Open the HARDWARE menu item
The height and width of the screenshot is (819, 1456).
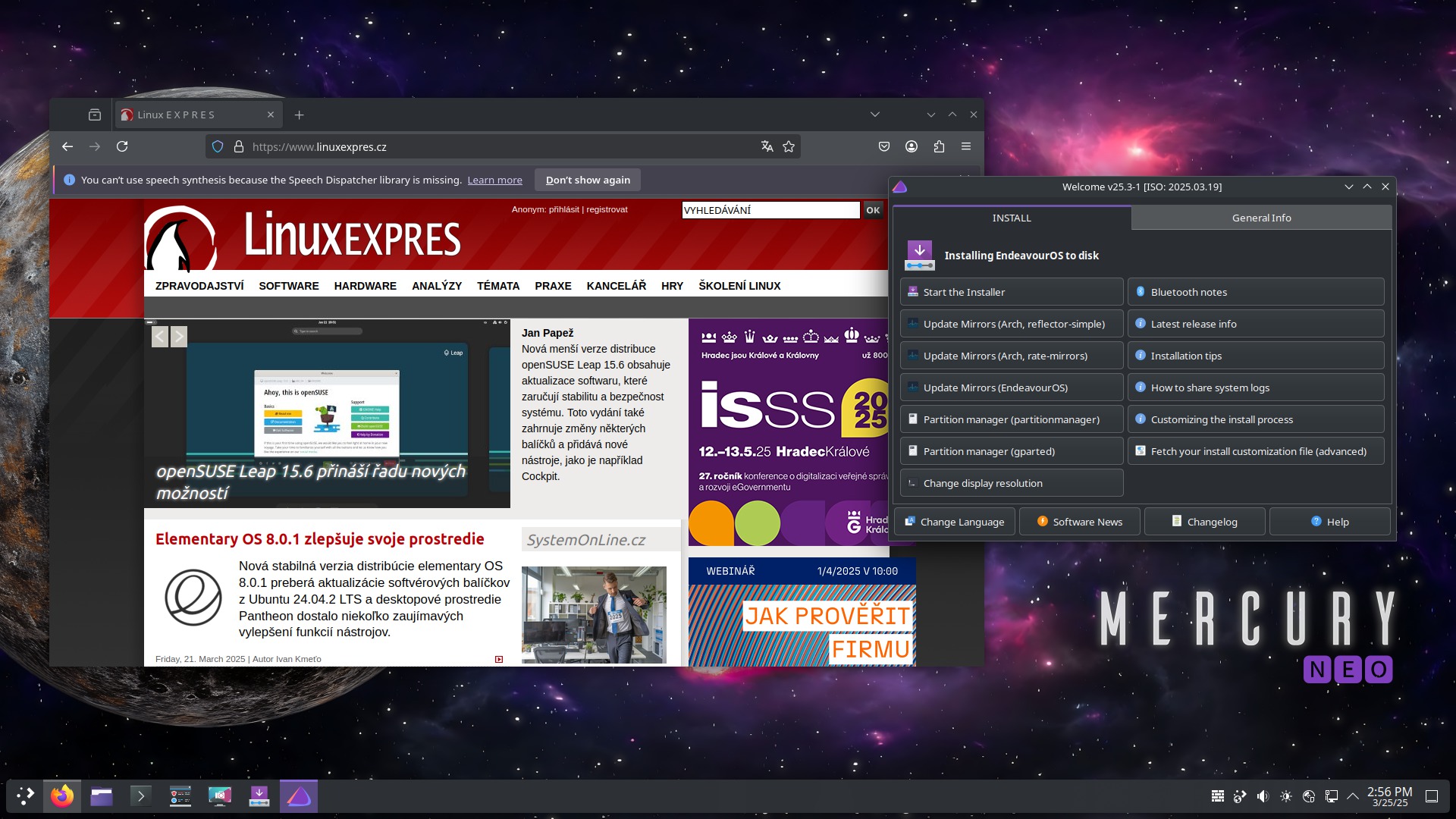(x=366, y=286)
